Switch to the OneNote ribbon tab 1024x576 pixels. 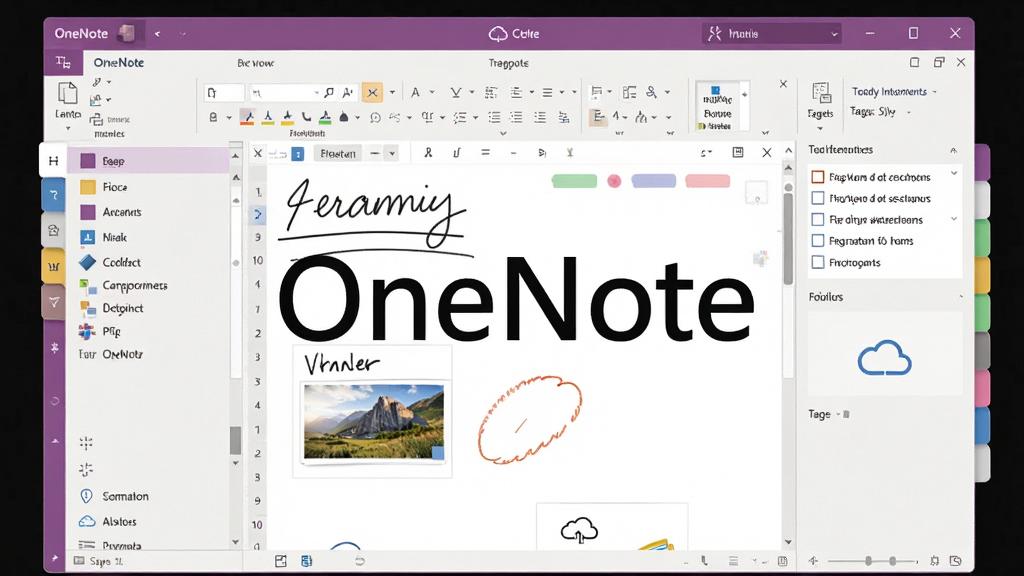119,63
